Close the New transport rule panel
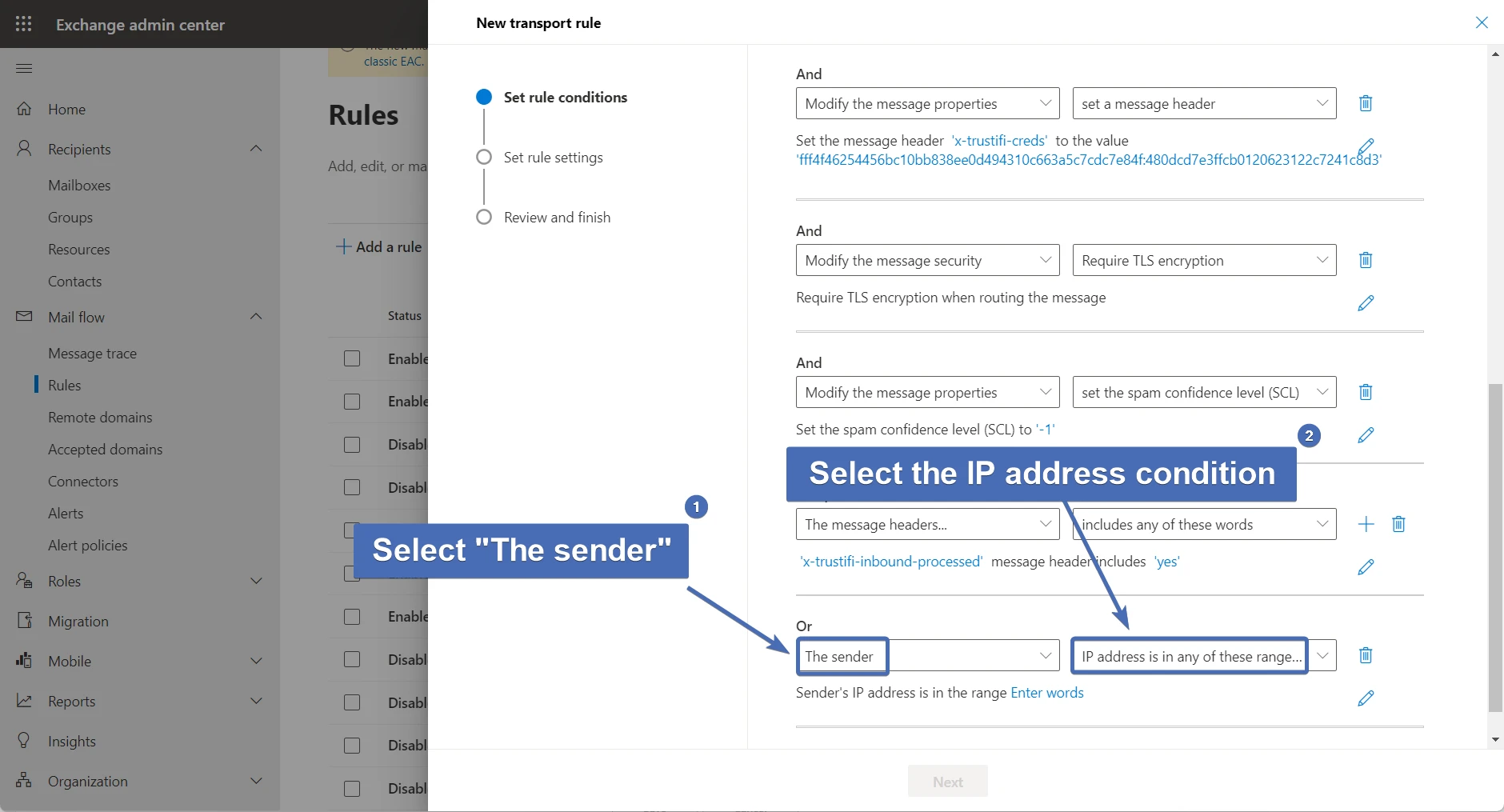The height and width of the screenshot is (812, 1504). point(1482,22)
